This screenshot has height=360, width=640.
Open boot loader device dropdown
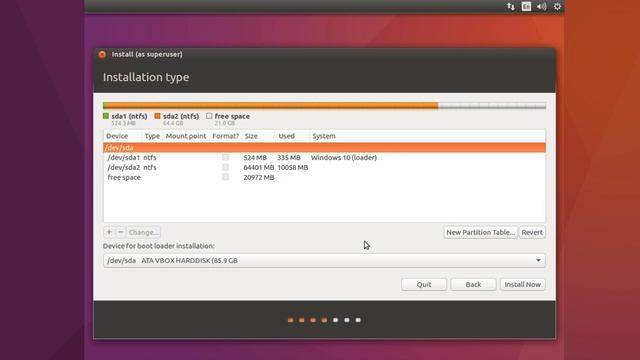click(324, 260)
